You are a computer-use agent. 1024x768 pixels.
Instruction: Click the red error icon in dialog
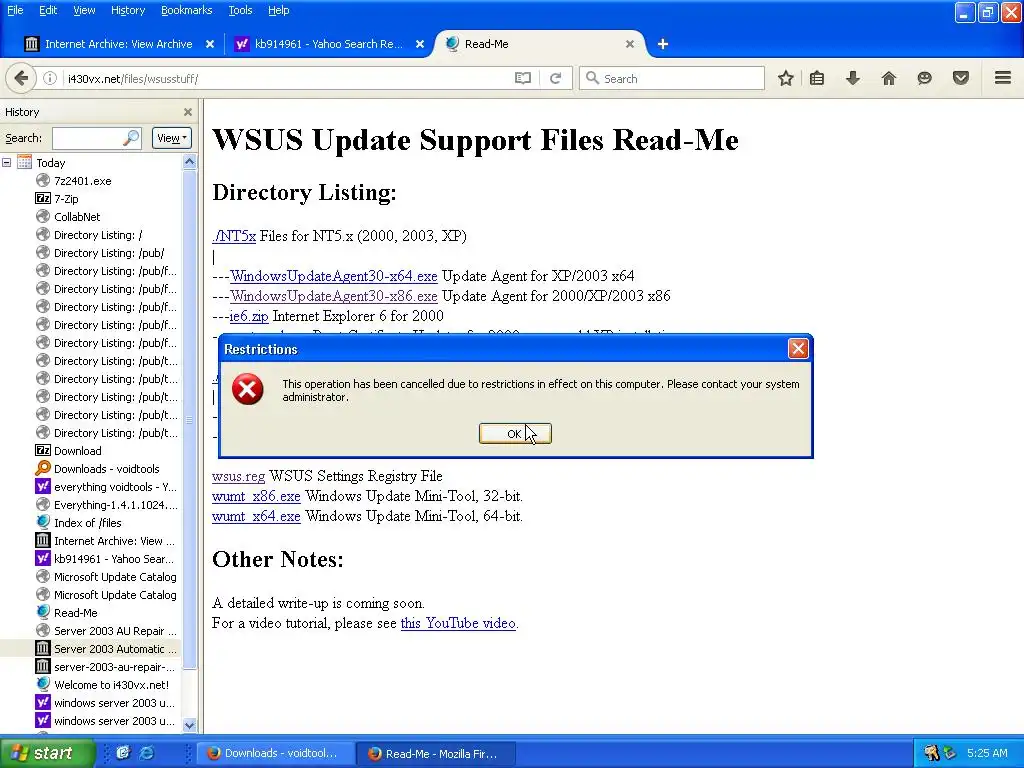coord(248,389)
